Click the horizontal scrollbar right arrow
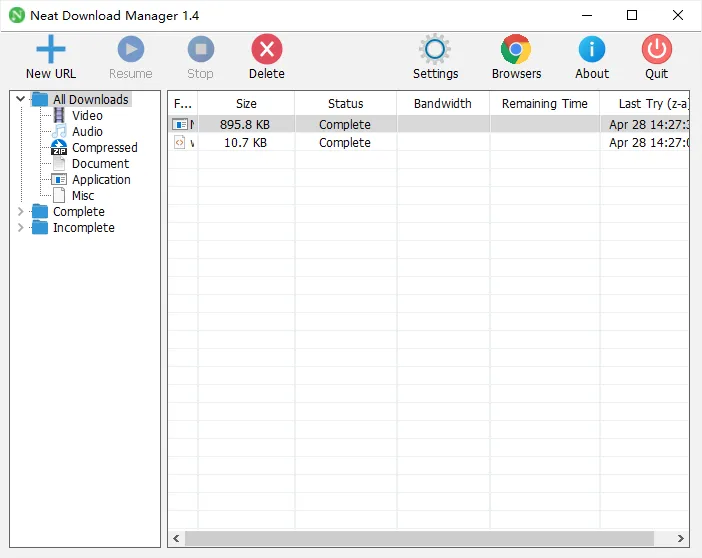 coord(681,538)
